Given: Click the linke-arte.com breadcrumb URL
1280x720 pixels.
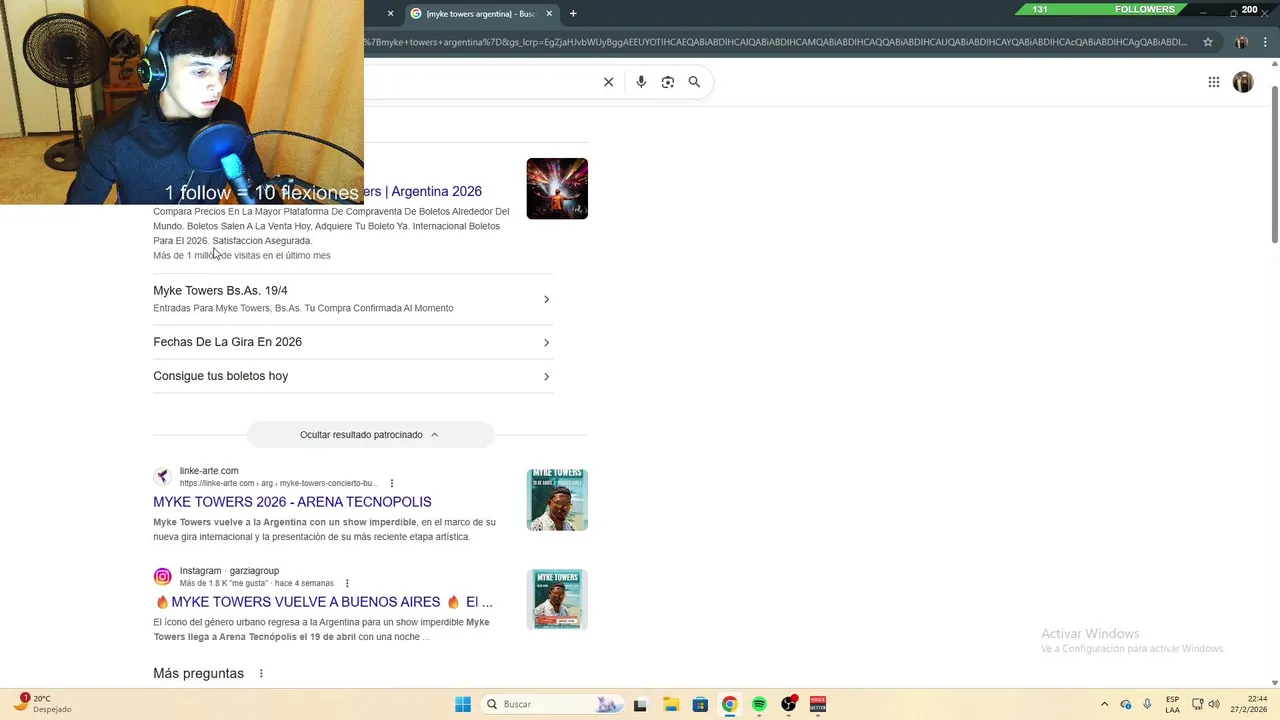Looking at the screenshot, I should [x=278, y=483].
